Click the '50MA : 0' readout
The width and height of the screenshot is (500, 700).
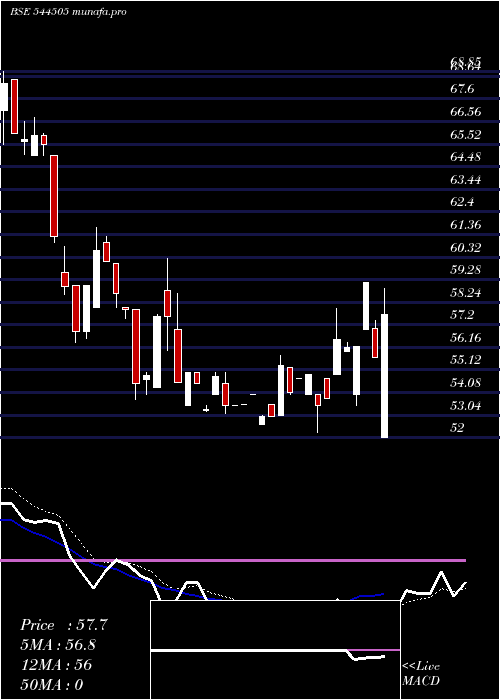pyautogui.click(x=52, y=684)
